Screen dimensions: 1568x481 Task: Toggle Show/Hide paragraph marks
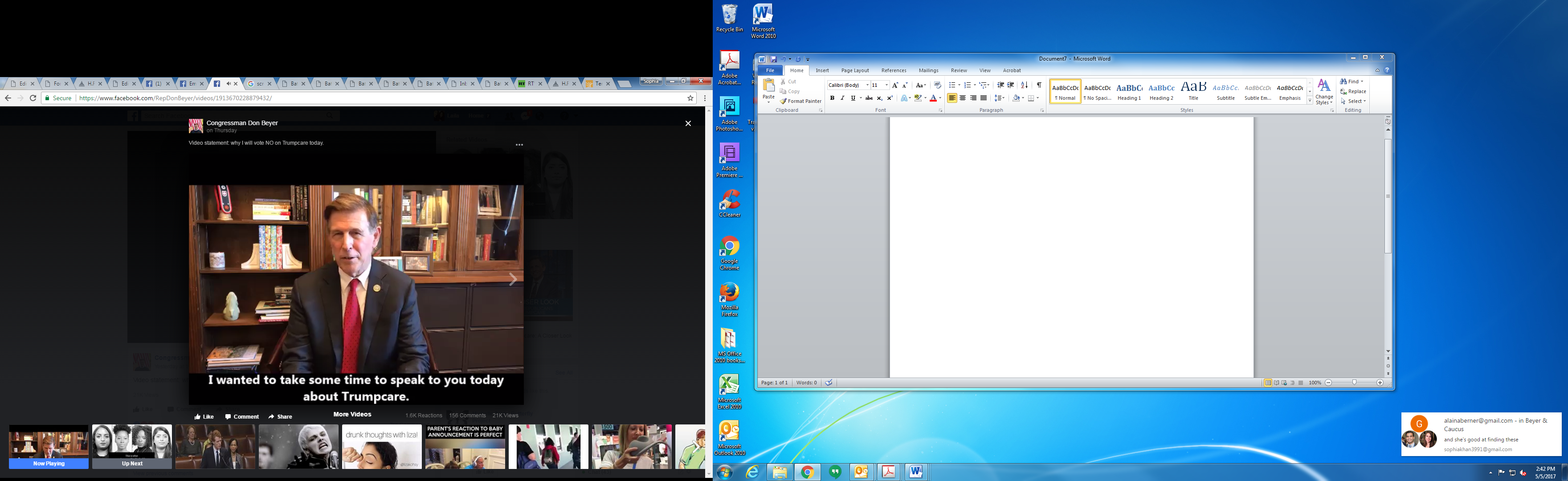[x=1039, y=85]
